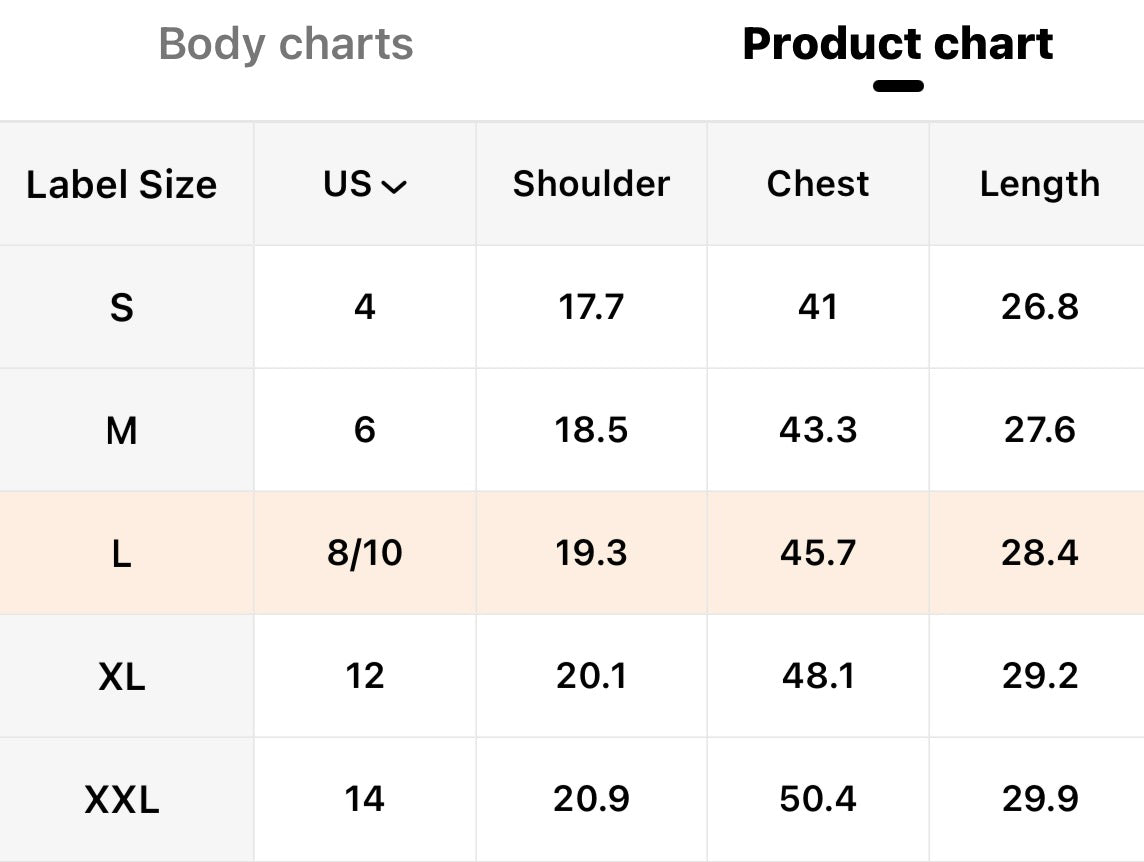
Task: Click the 45.7 chest measurement cell
Action: coord(818,553)
